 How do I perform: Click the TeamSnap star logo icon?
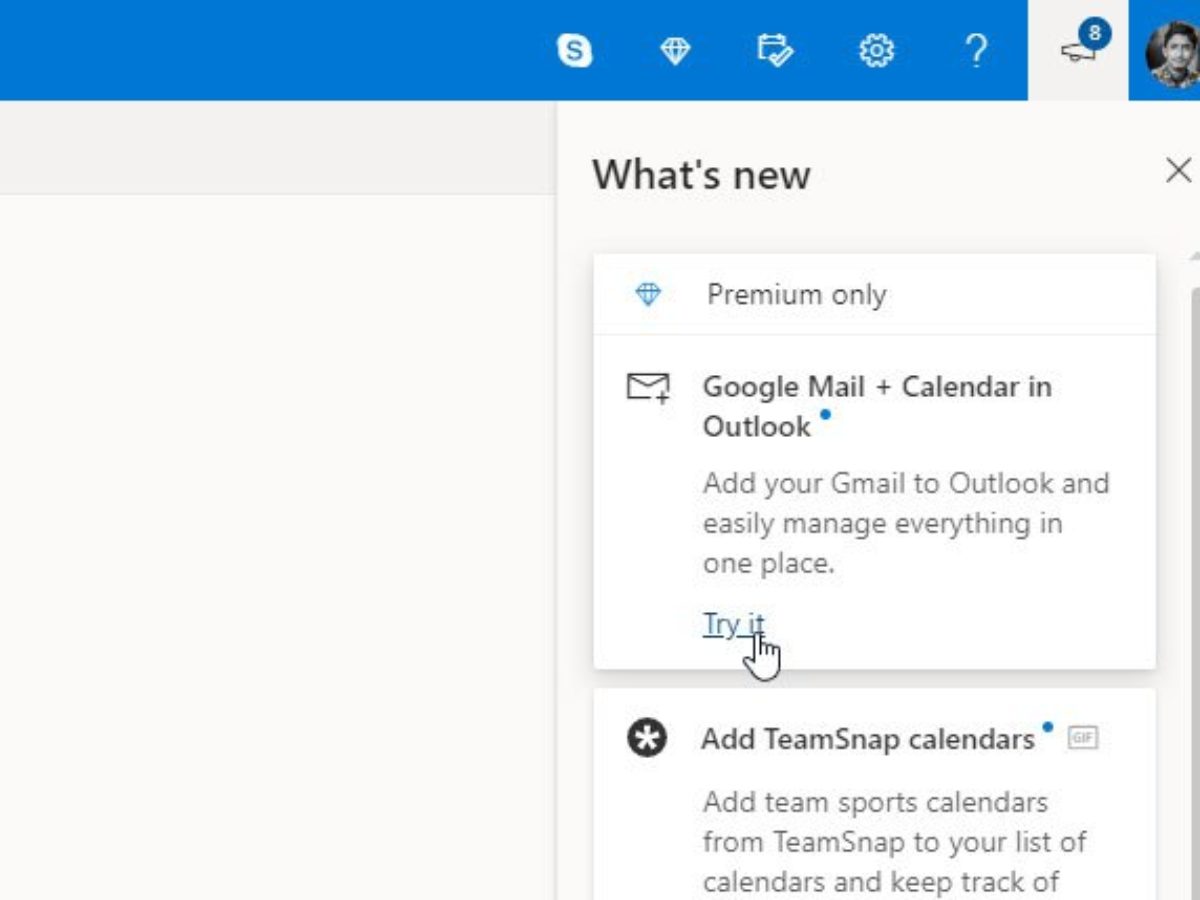(647, 739)
